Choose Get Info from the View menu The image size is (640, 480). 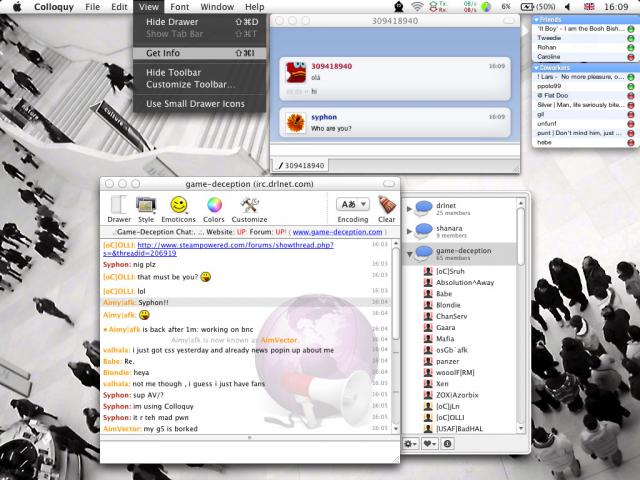[x=200, y=53]
